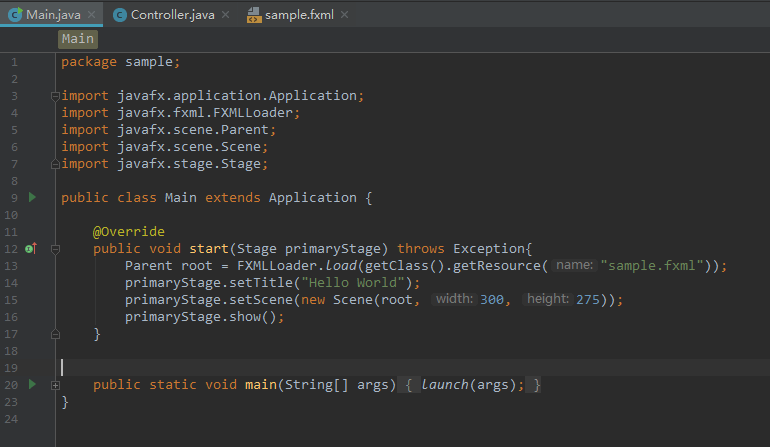
Task: Click the override gutter icon on line 12
Action: pyautogui.click(x=31, y=249)
